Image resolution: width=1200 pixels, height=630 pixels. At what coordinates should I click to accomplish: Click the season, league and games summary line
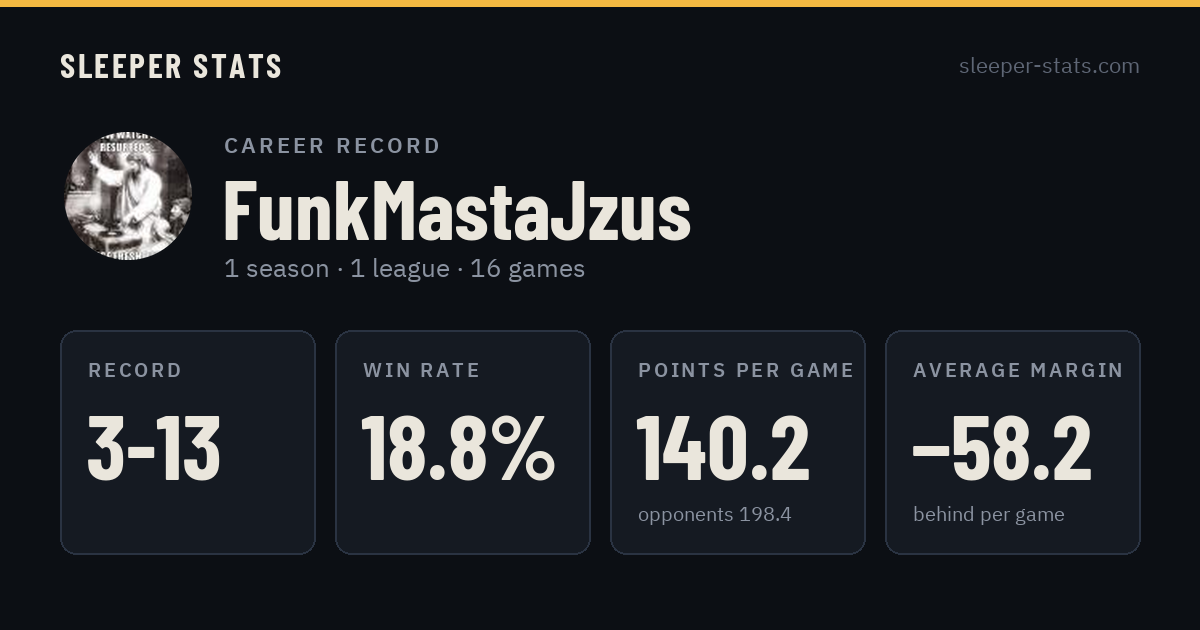click(x=404, y=269)
